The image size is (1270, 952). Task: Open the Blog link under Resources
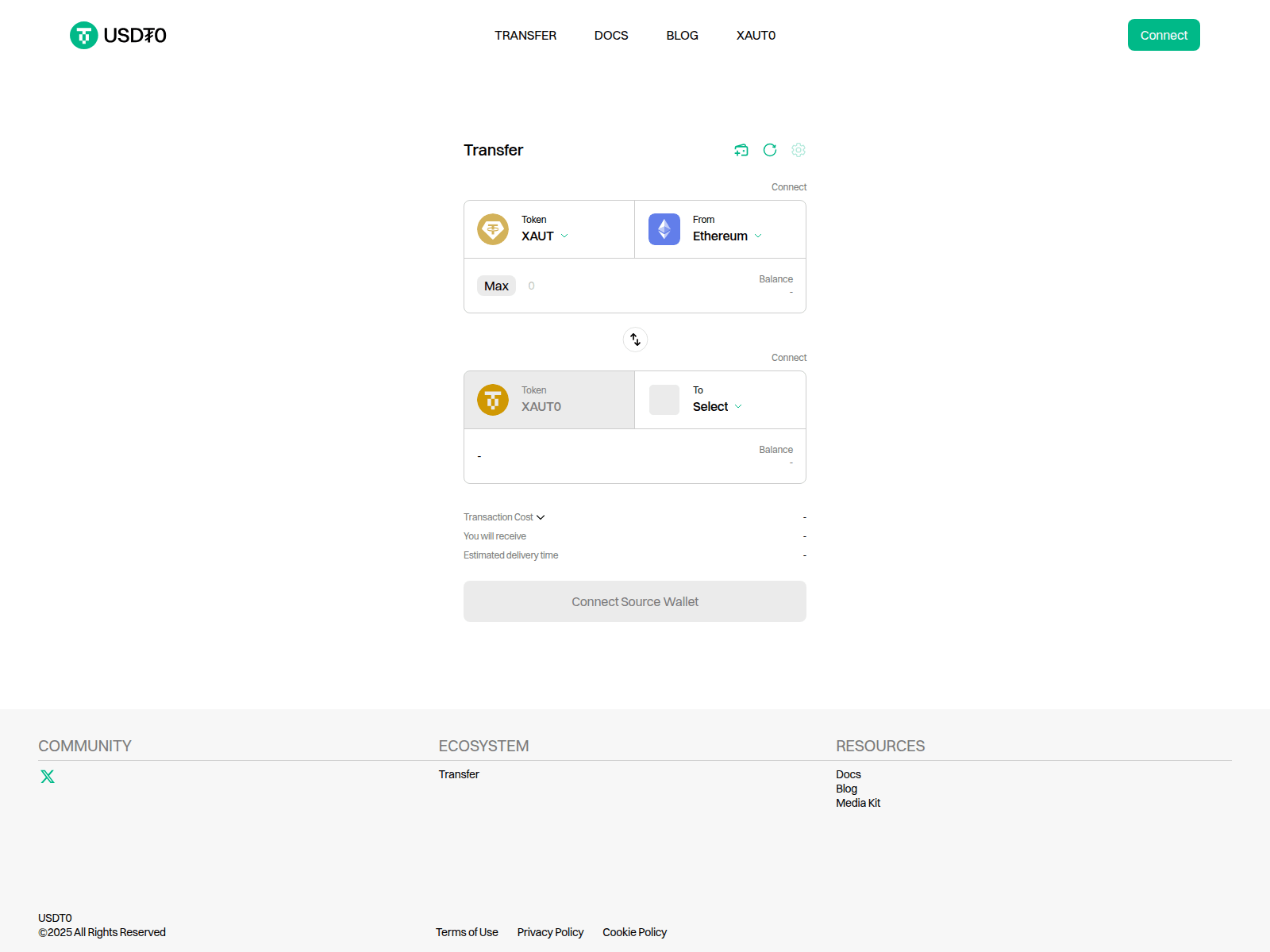(846, 789)
